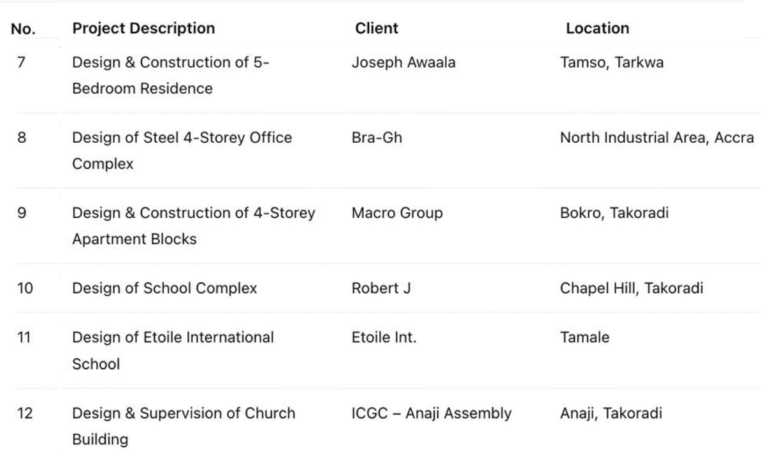Select the Tamale location cell
The image size is (768, 454).
click(584, 338)
